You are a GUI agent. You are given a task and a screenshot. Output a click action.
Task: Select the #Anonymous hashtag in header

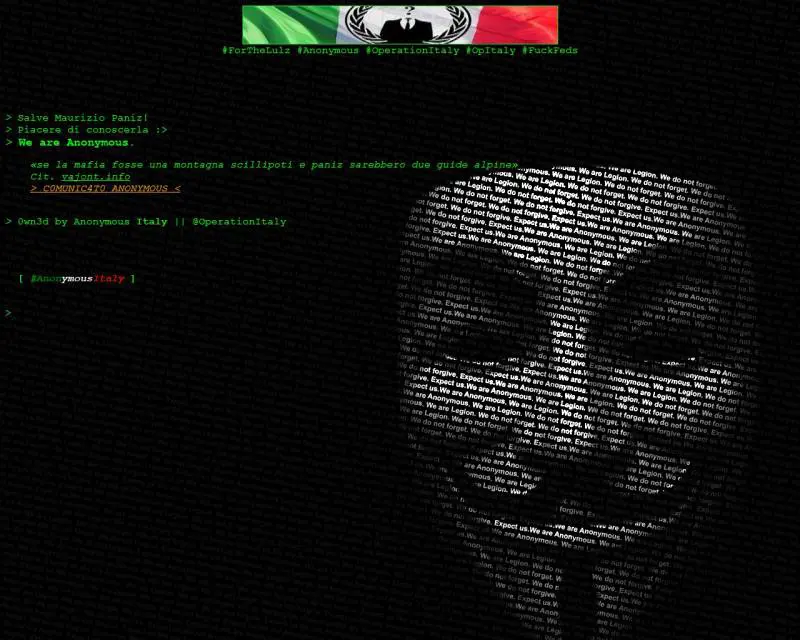click(x=328, y=51)
